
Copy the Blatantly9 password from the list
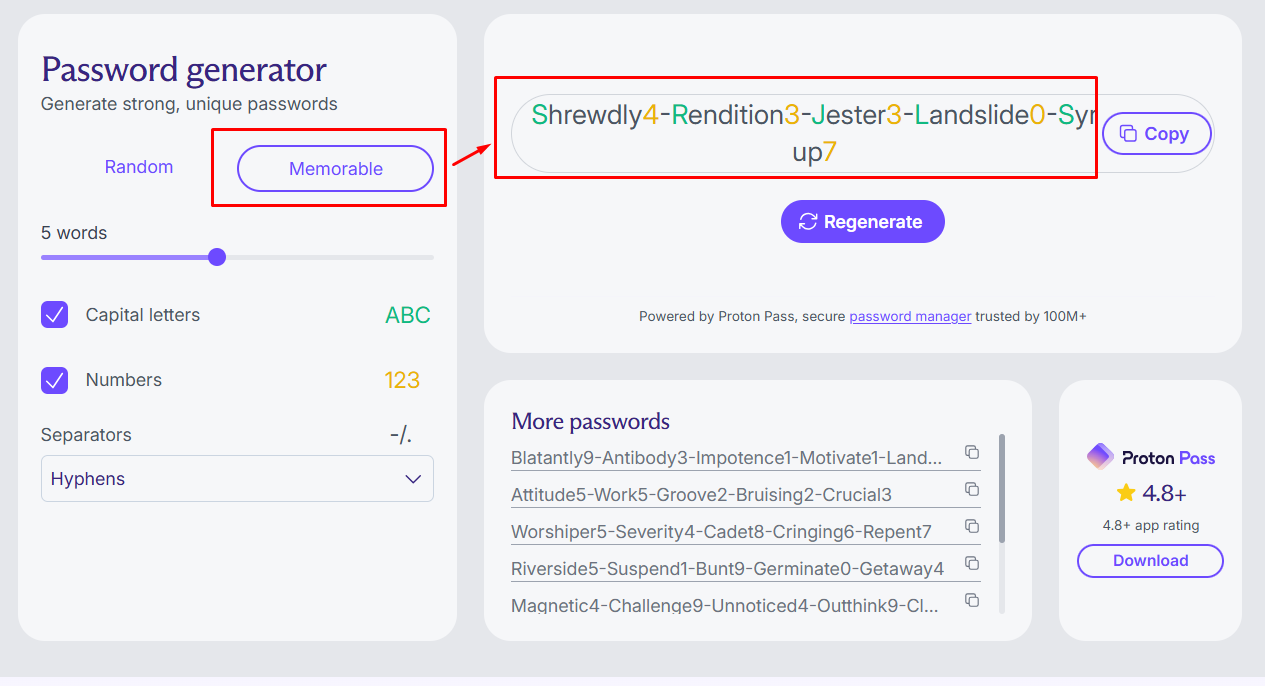point(972,453)
